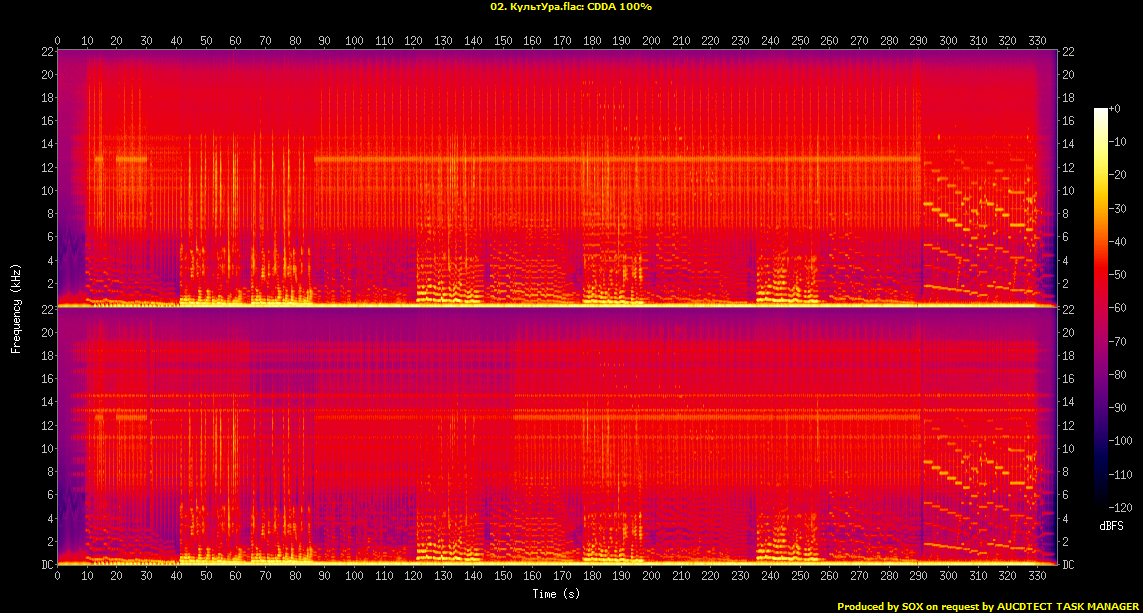Image resolution: width=1143 pixels, height=613 pixels.
Task: Click the bottom-left 'DC' frequency label
Action: 46,565
